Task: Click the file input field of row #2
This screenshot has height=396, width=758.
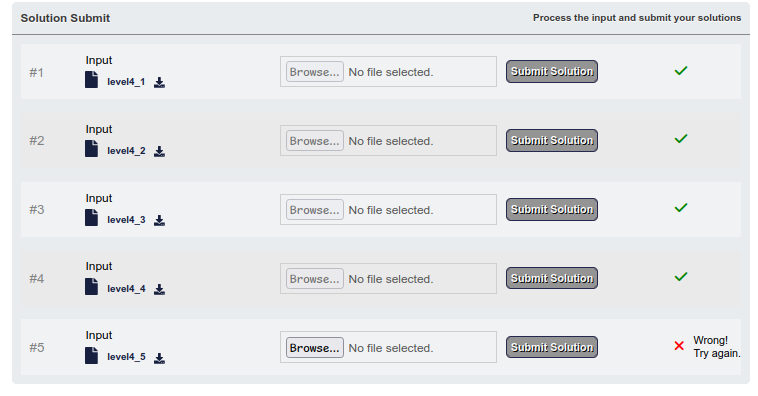Action: 388,141
